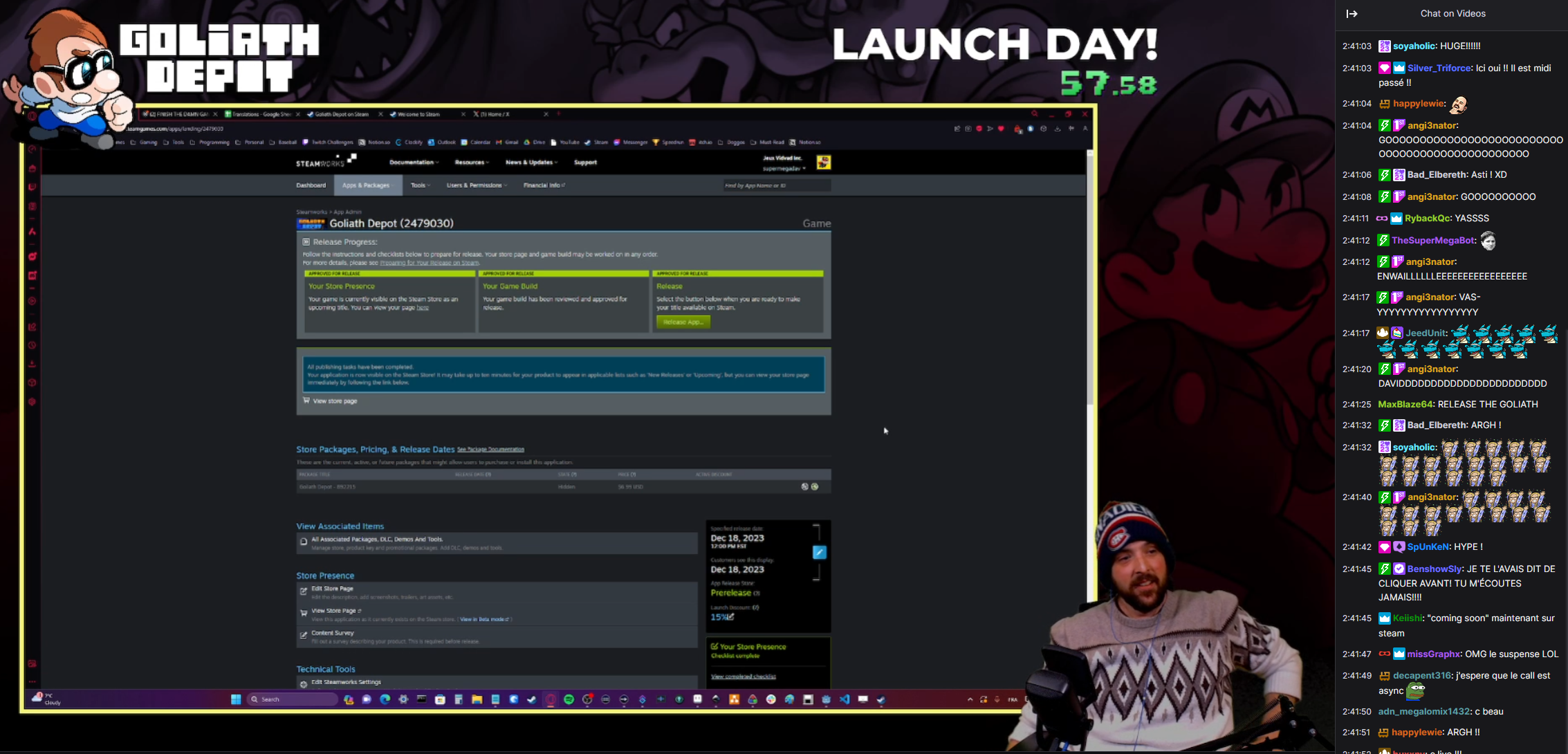The width and height of the screenshot is (1568, 754).
Task: Expand Users & Permissions dropdown
Action: pos(476,185)
